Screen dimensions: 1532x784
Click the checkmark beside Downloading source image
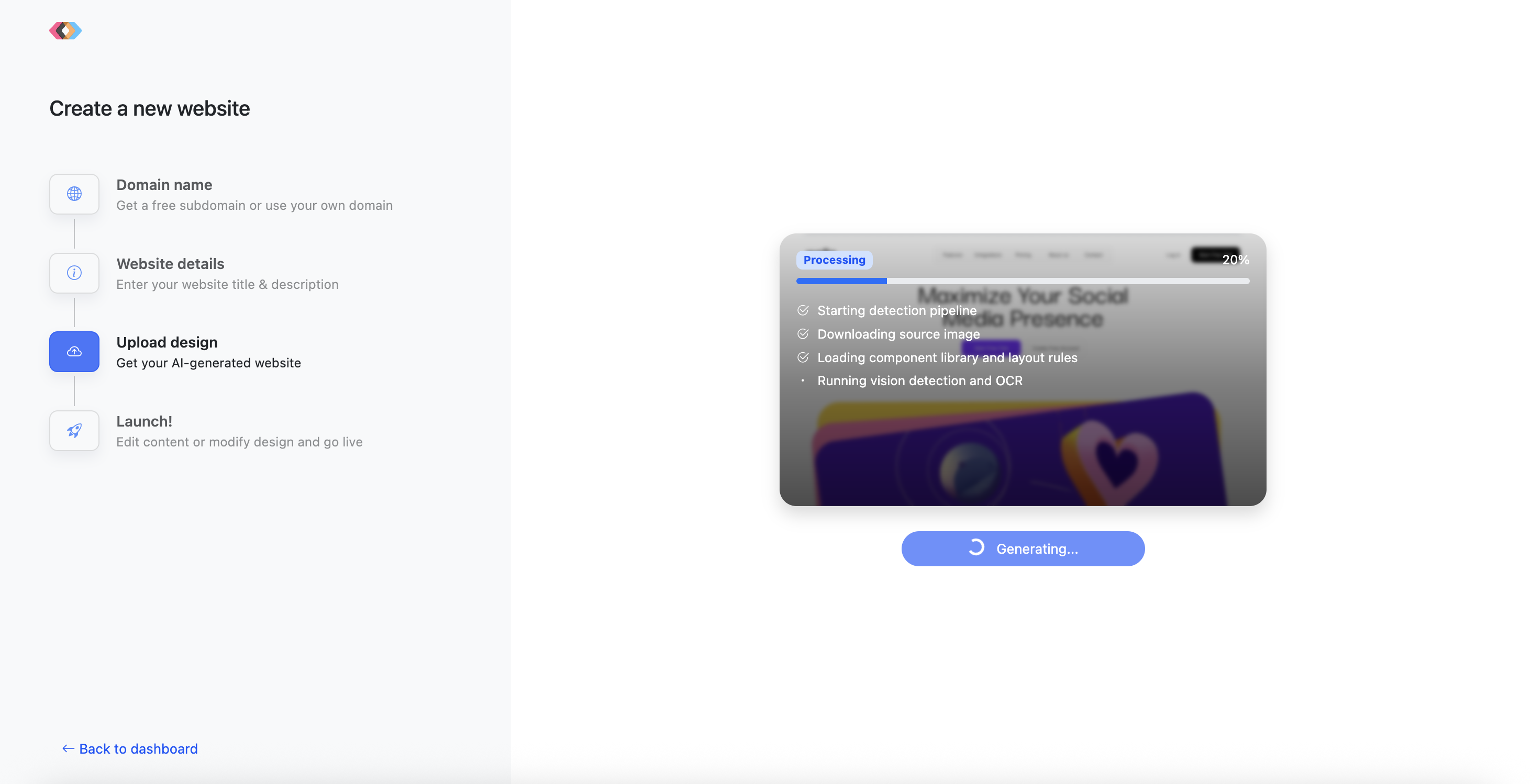pyautogui.click(x=803, y=334)
